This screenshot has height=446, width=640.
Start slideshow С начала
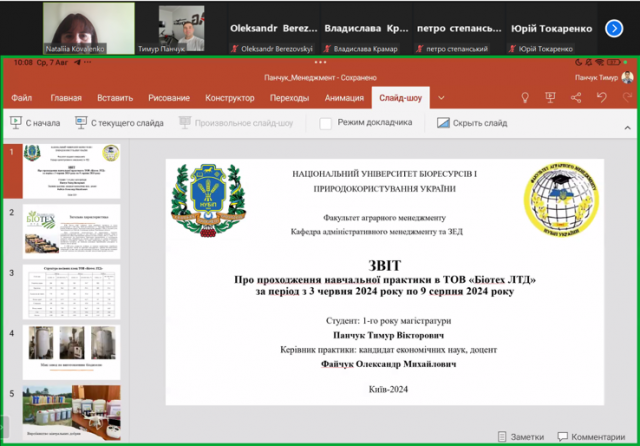(x=35, y=123)
